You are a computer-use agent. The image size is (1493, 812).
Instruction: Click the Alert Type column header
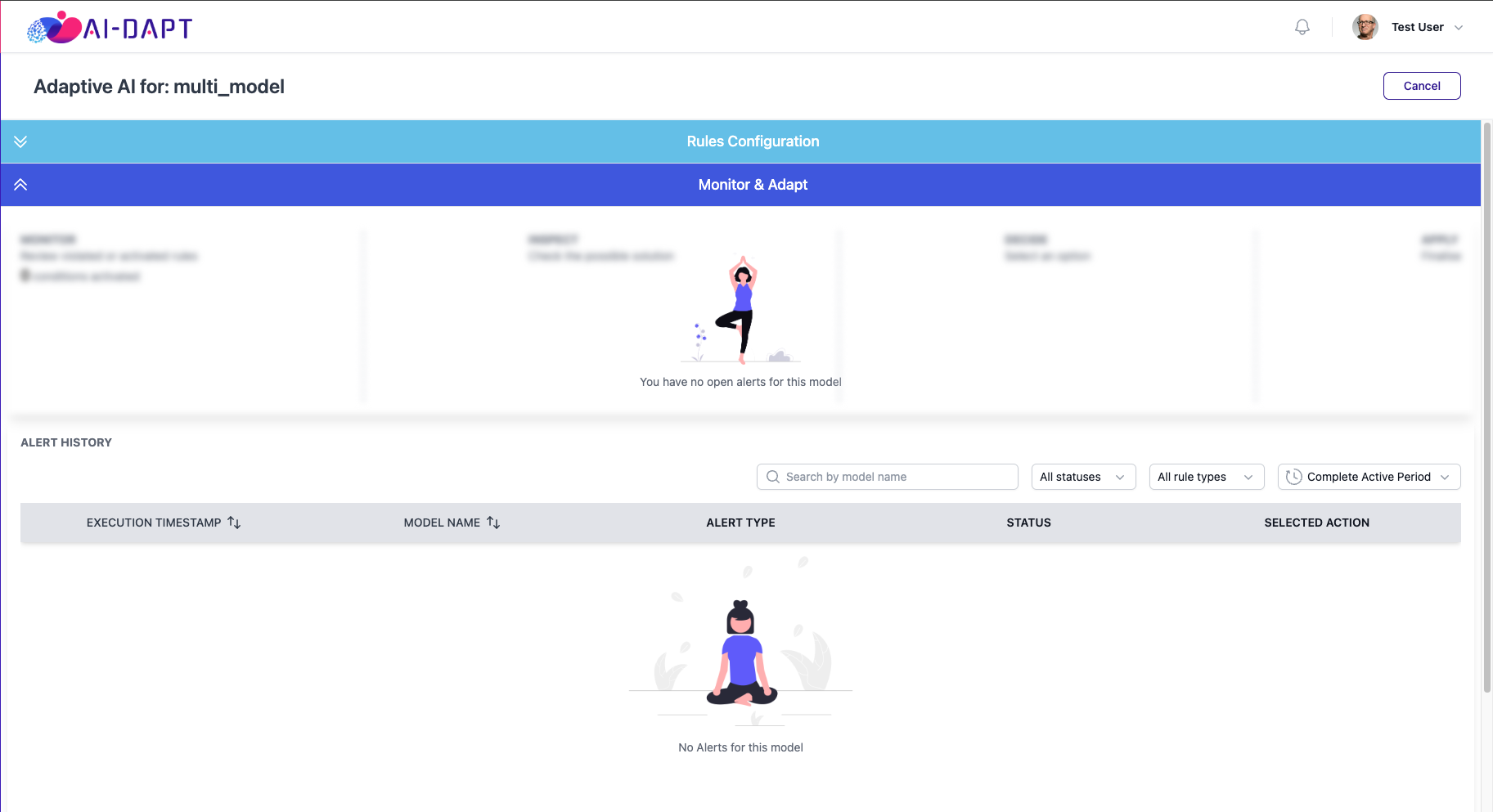pos(740,523)
